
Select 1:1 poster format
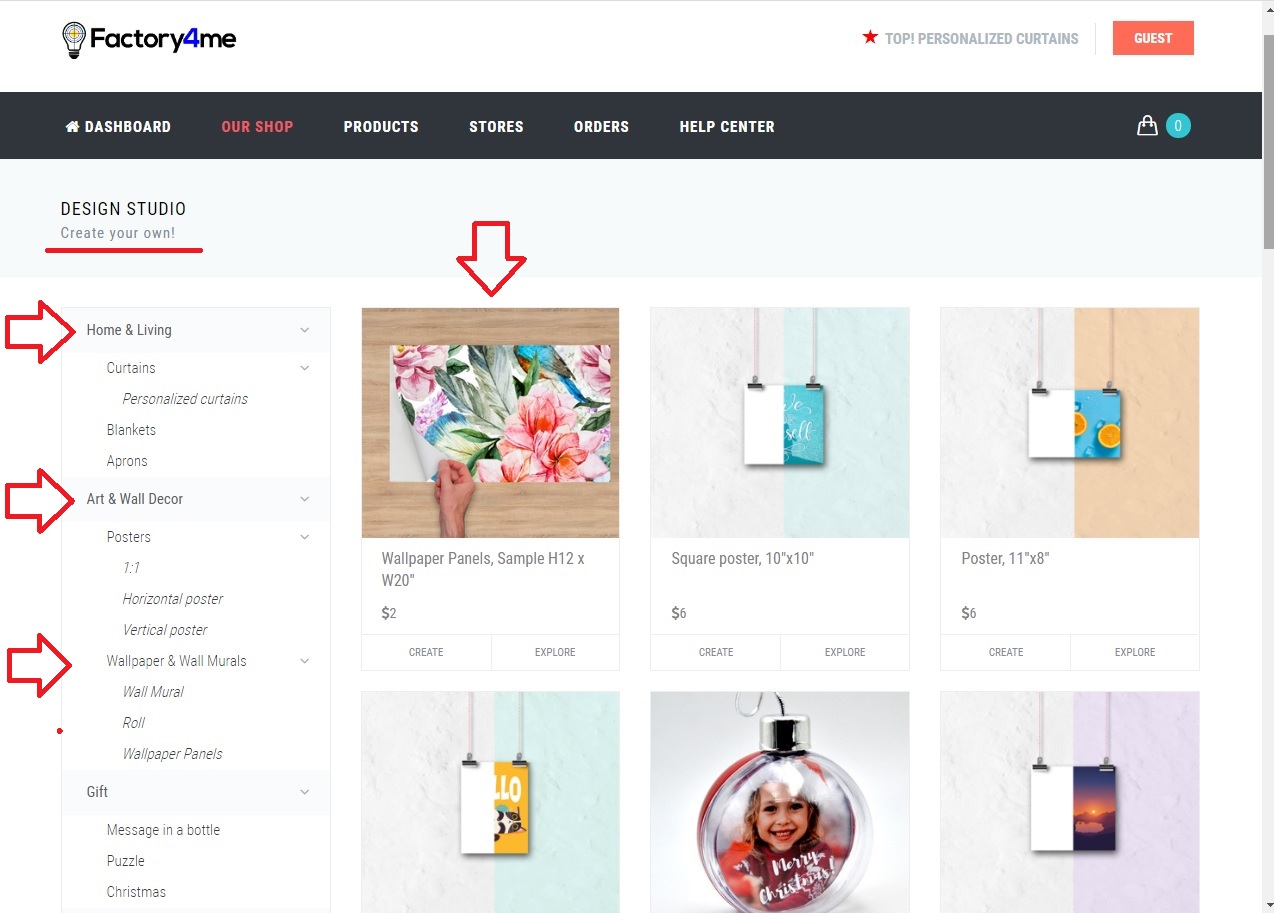131,568
